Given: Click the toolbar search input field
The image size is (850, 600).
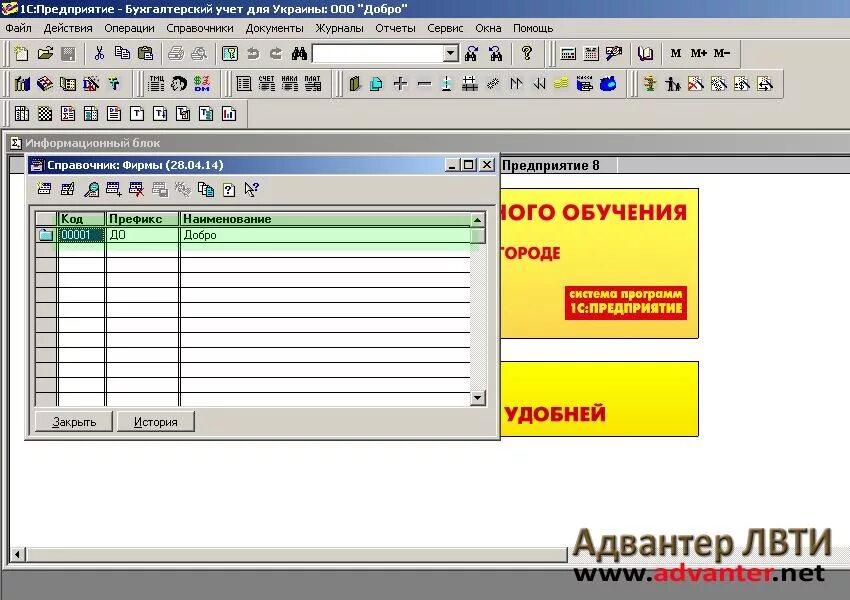Looking at the screenshot, I should [x=378, y=53].
